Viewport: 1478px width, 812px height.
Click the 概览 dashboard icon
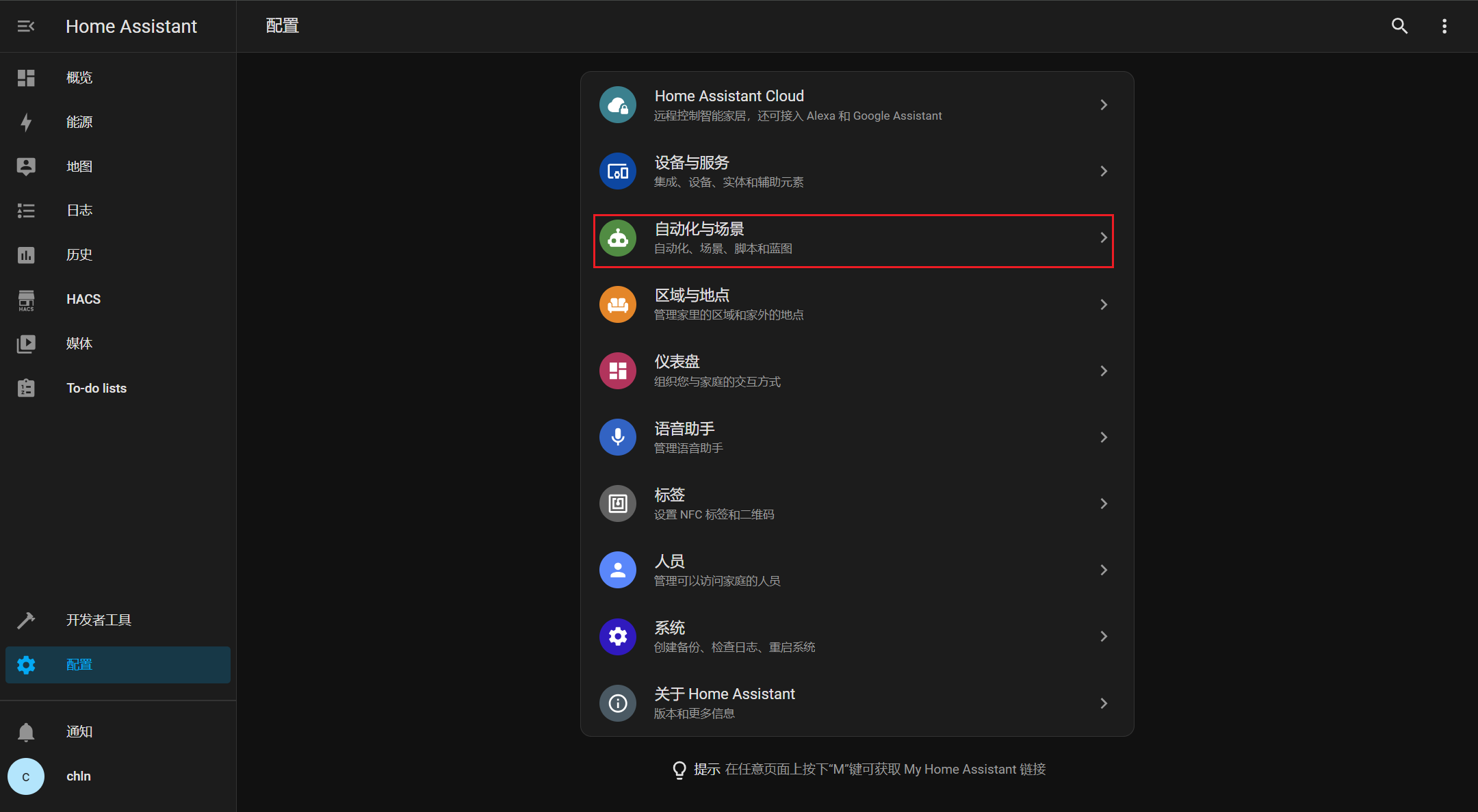pos(26,78)
